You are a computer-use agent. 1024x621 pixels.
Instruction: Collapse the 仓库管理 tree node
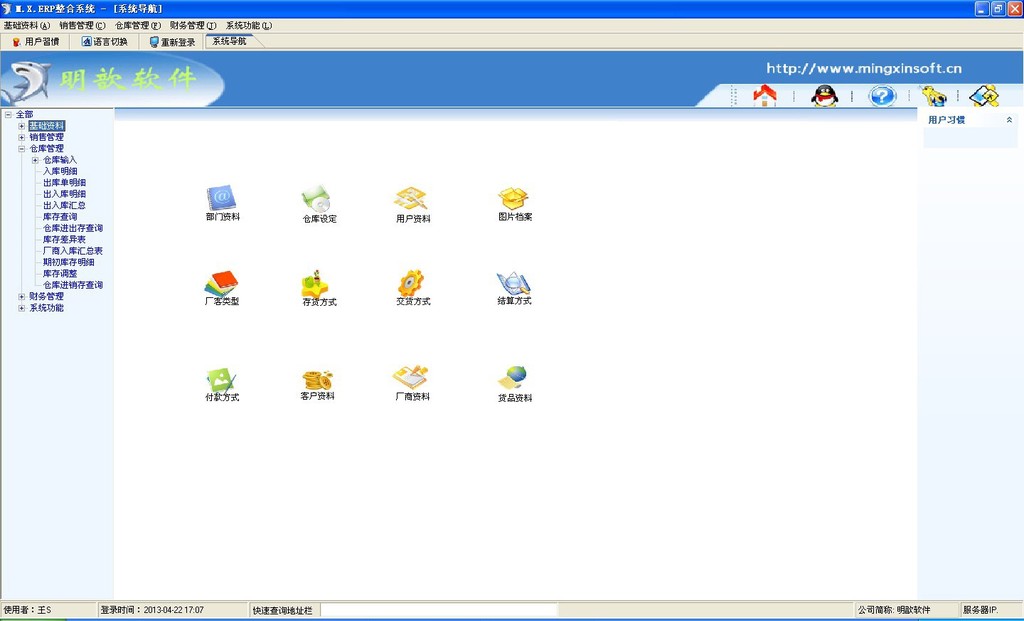(22, 149)
